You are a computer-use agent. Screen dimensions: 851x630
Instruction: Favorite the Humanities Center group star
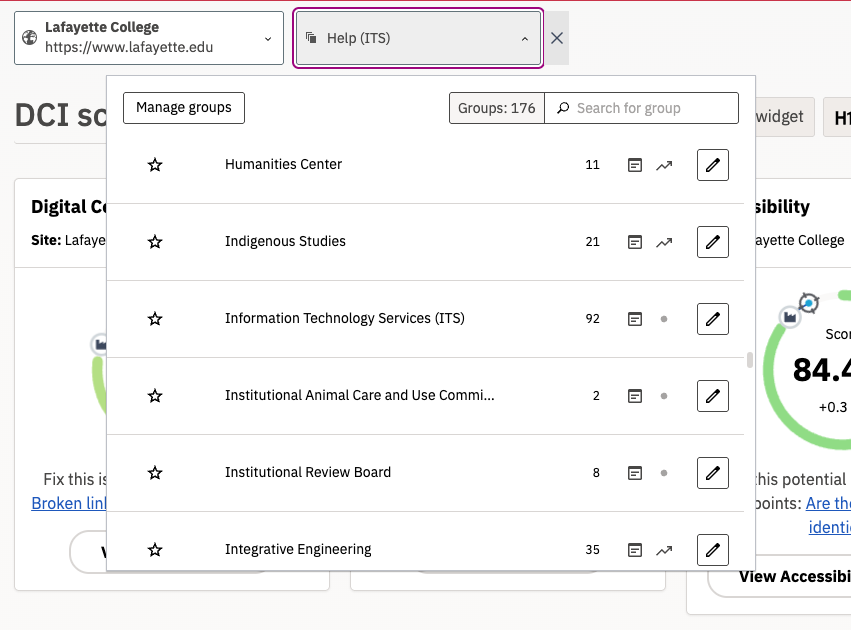[x=155, y=165]
